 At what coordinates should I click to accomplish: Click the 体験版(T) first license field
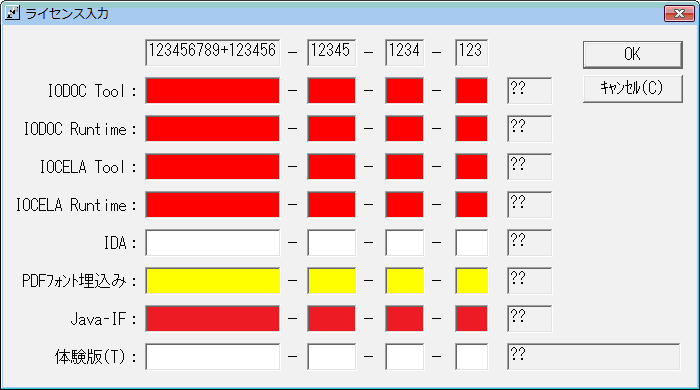pyautogui.click(x=212, y=357)
